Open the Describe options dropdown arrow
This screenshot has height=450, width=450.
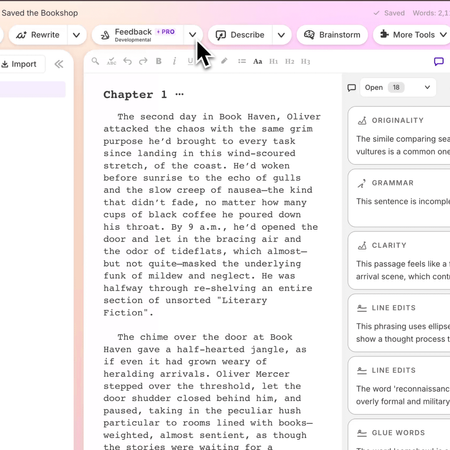[282, 35]
